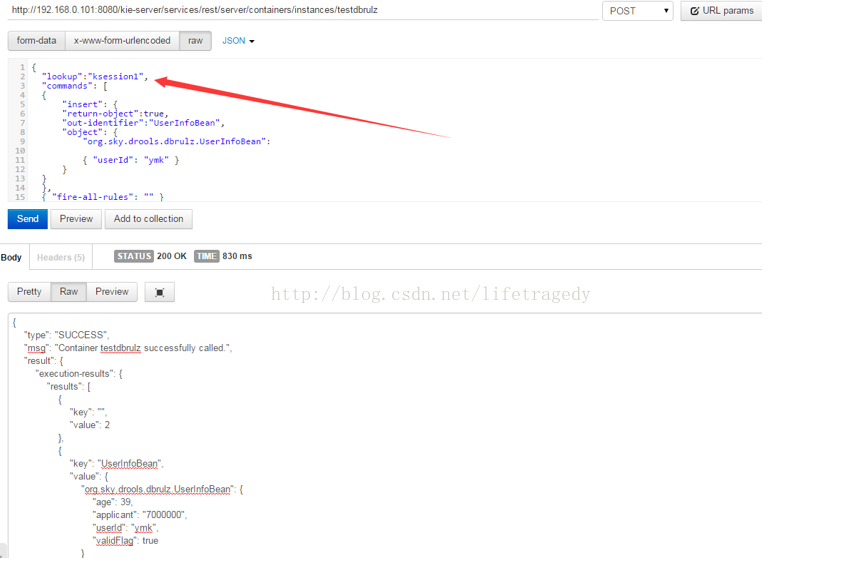
Task: Choose the Raw response view
Action: (69, 292)
